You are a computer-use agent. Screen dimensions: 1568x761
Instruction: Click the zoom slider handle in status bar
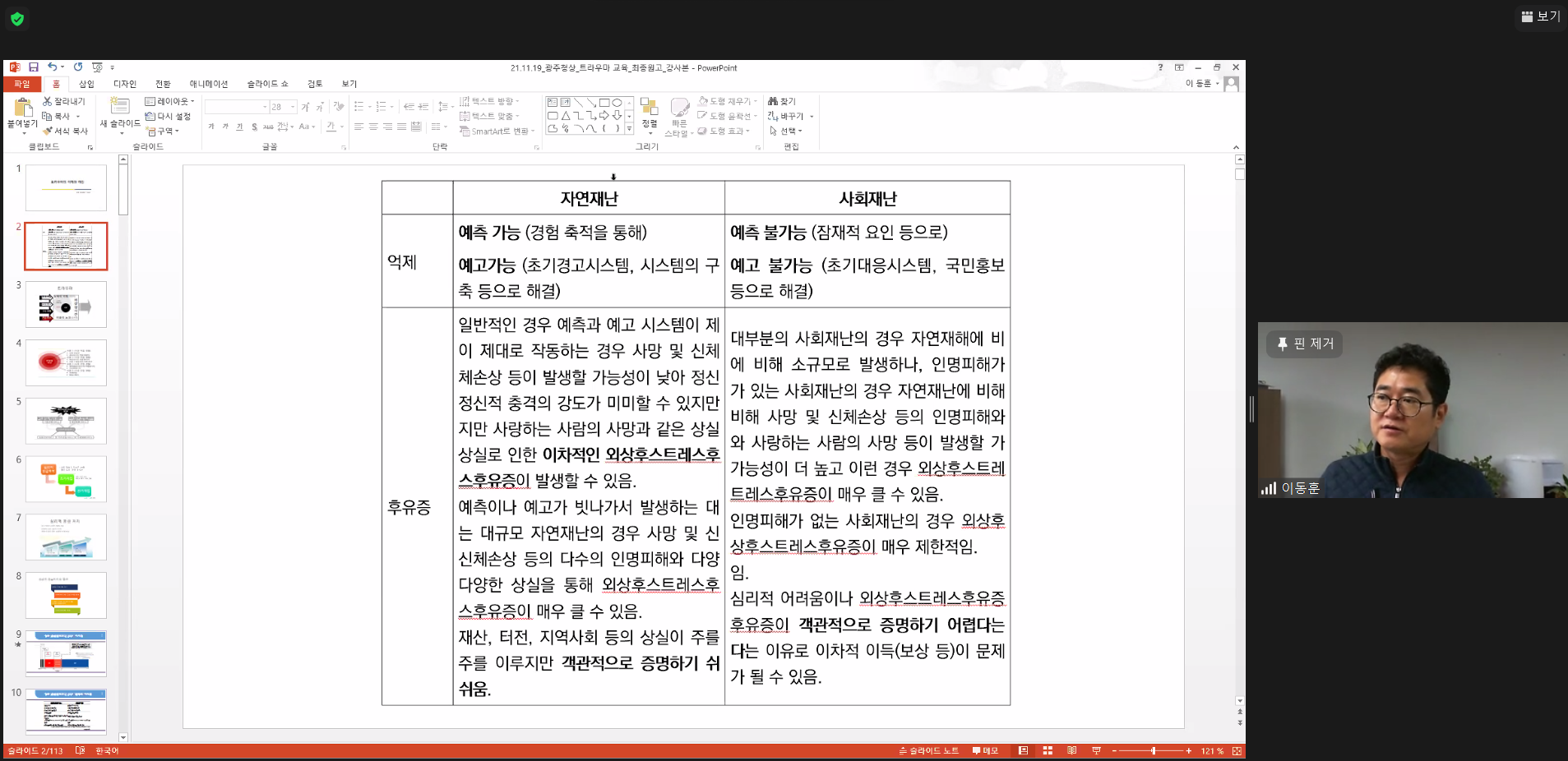tap(1154, 751)
